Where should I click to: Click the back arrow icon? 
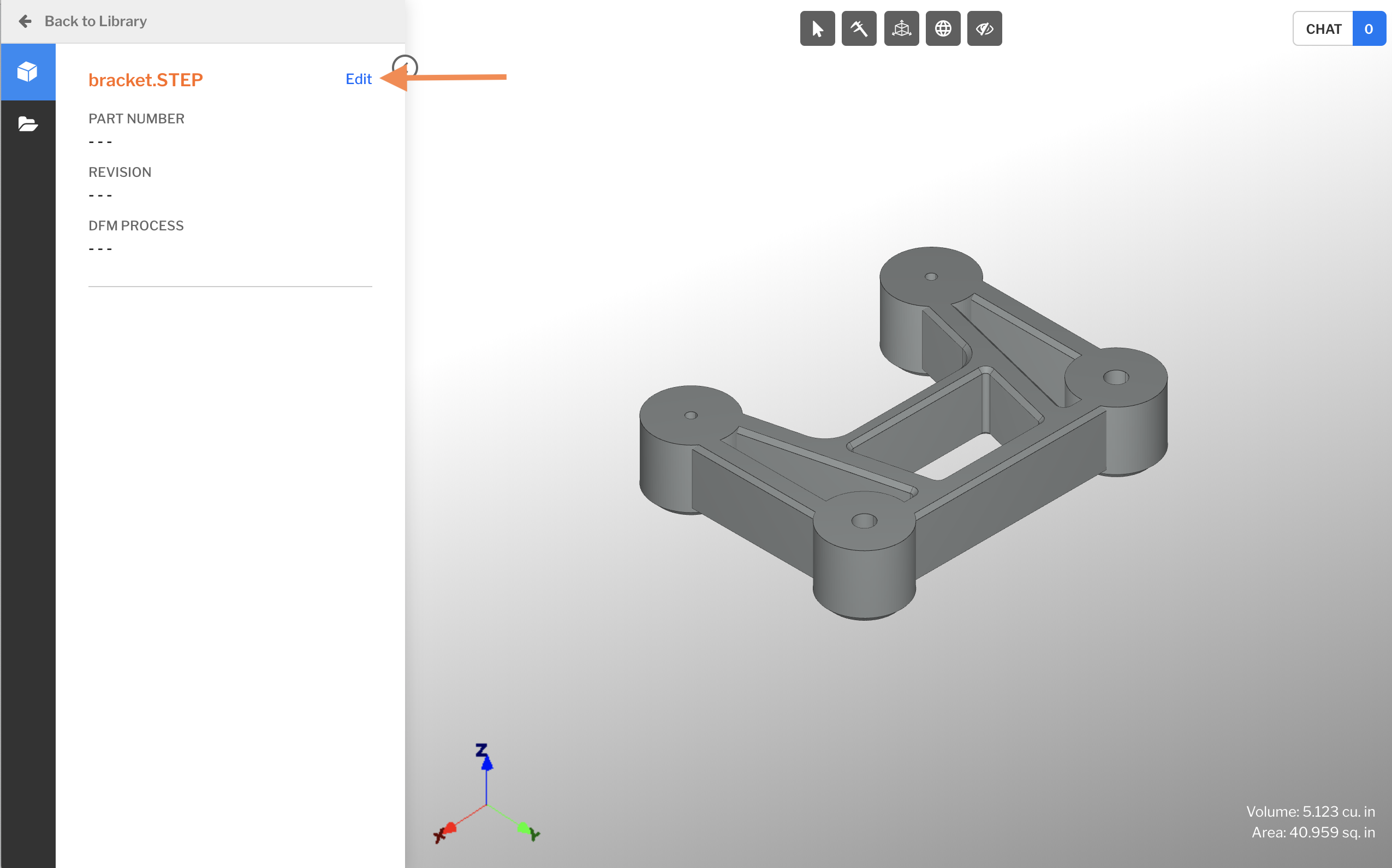(25, 21)
